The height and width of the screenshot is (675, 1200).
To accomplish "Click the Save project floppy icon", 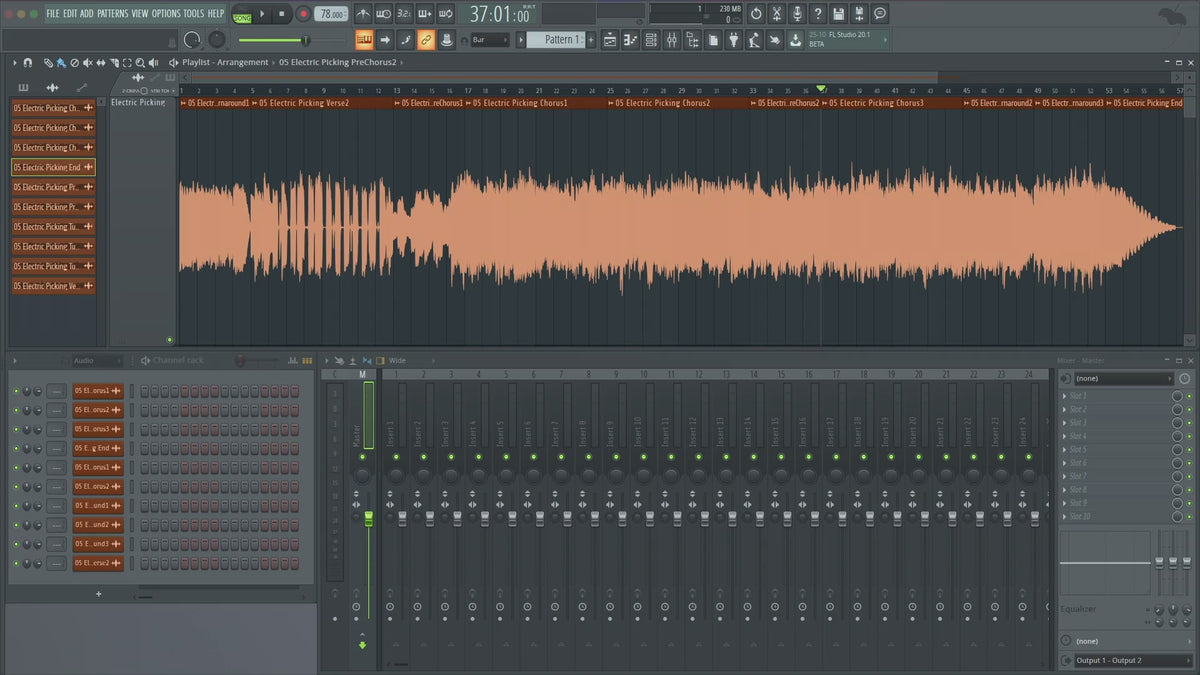I will [x=839, y=14].
